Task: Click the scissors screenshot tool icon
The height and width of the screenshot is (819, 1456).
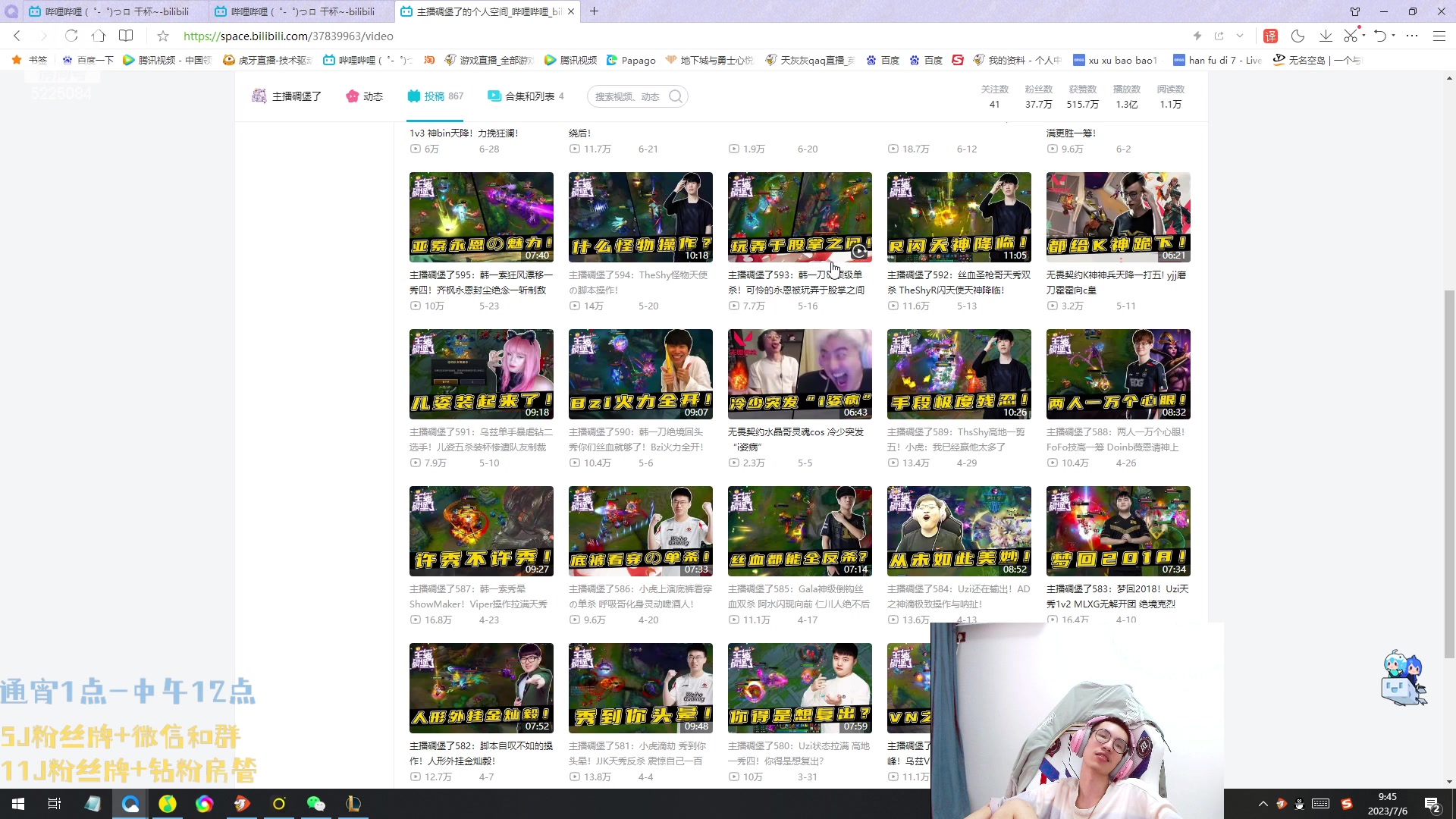Action: (1350, 36)
